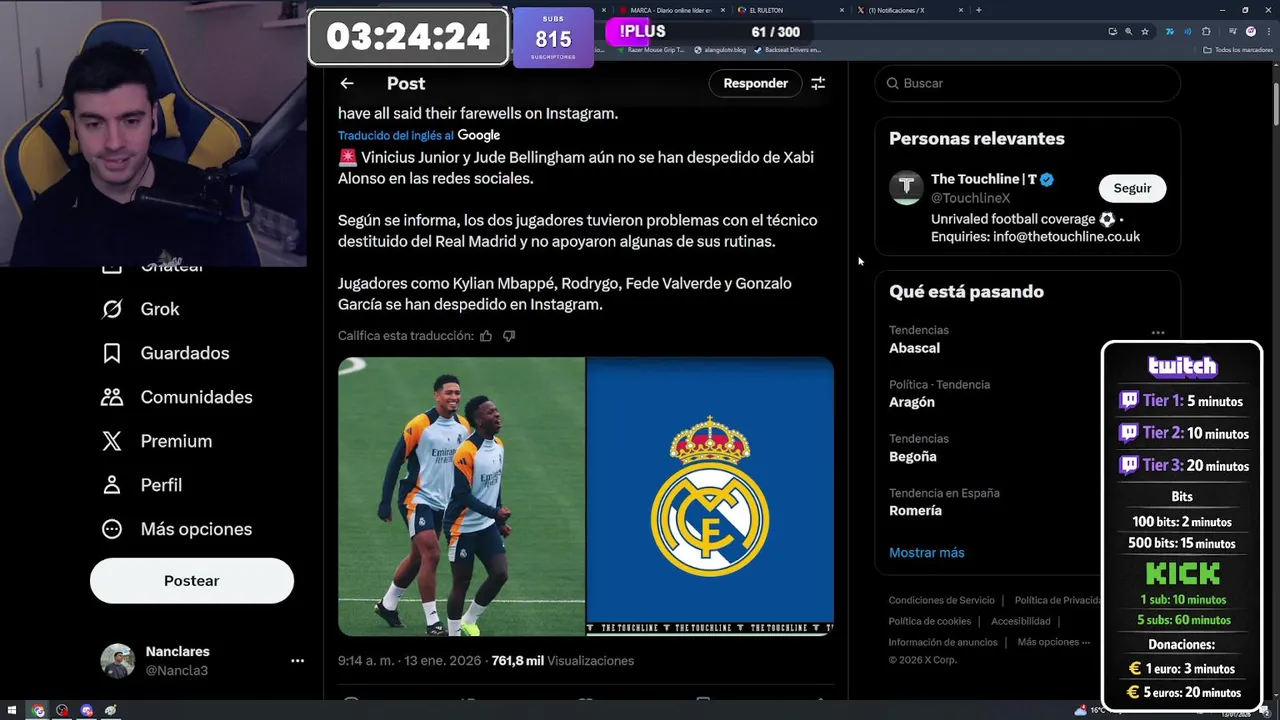
Task: Open the Nanclares account avatar
Action: (x=117, y=661)
